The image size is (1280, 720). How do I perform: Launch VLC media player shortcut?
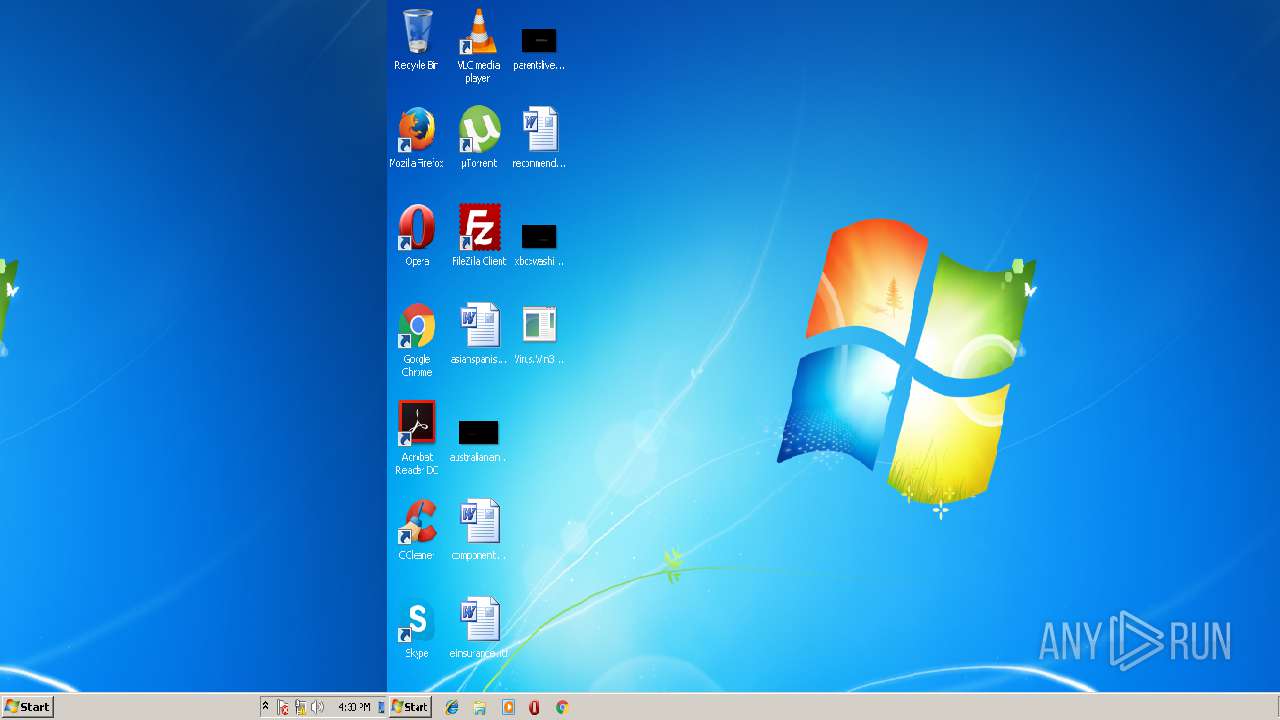point(478,31)
